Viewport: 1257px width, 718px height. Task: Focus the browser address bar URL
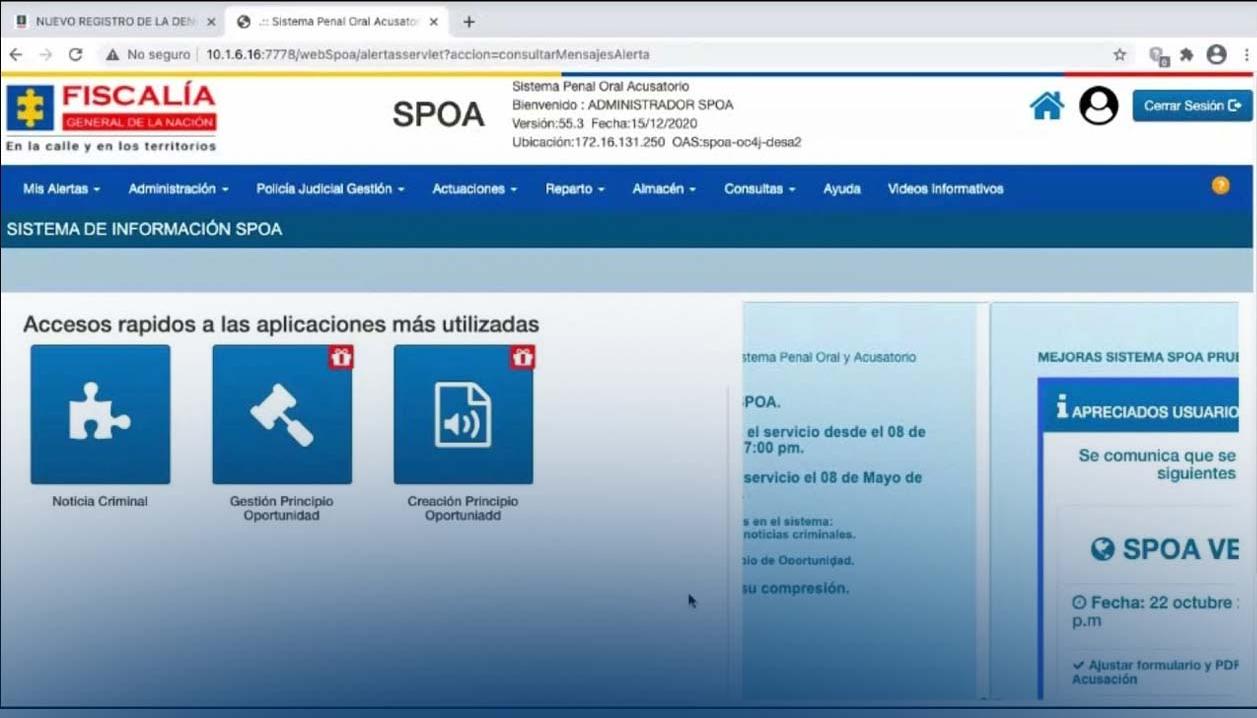[428, 55]
